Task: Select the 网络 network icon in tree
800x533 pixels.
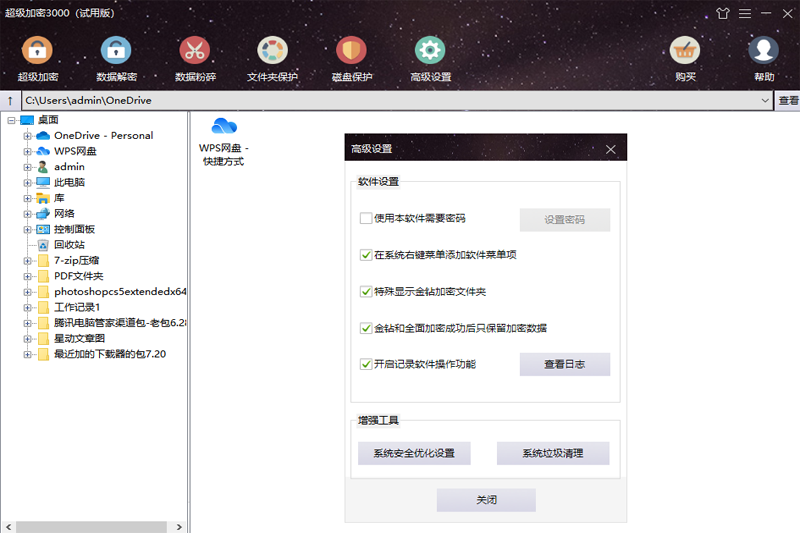Action: tap(43, 214)
